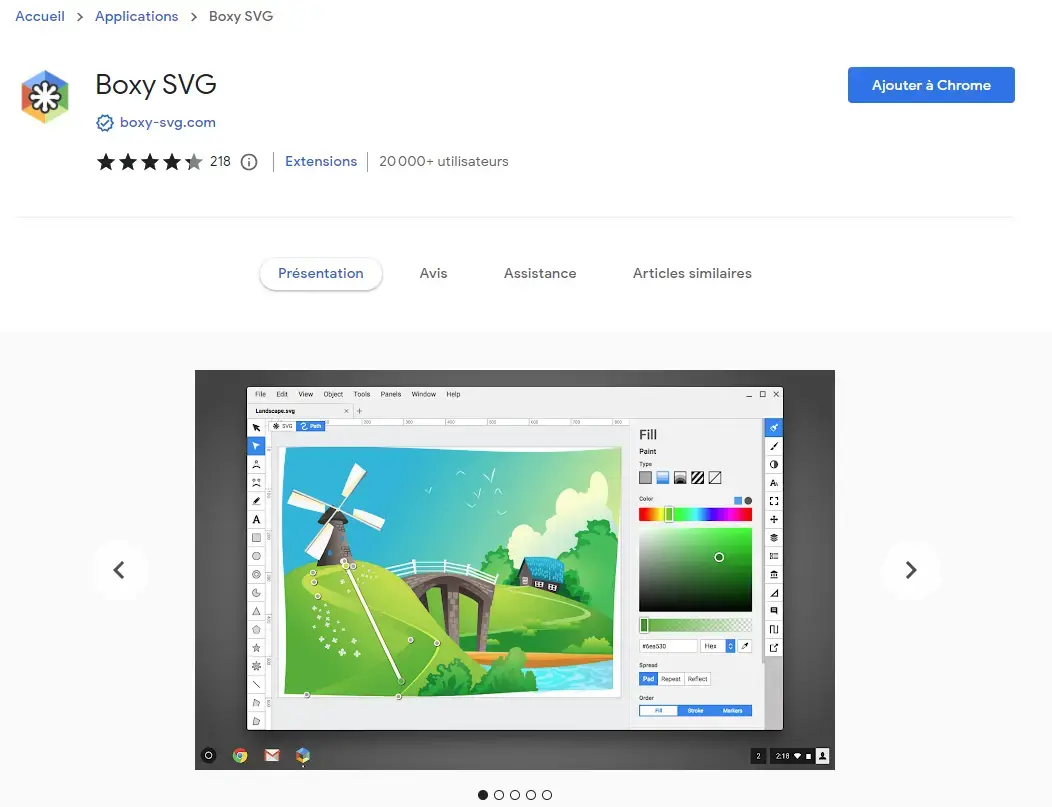1052x807 pixels.
Task: Choose Markers in the Order selector
Action: tap(733, 710)
